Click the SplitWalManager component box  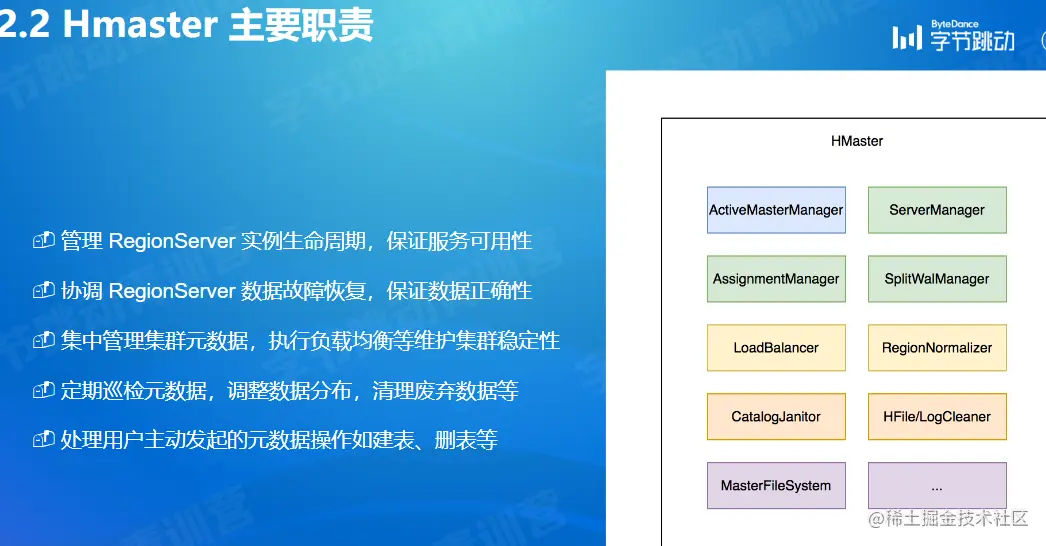coord(937,279)
